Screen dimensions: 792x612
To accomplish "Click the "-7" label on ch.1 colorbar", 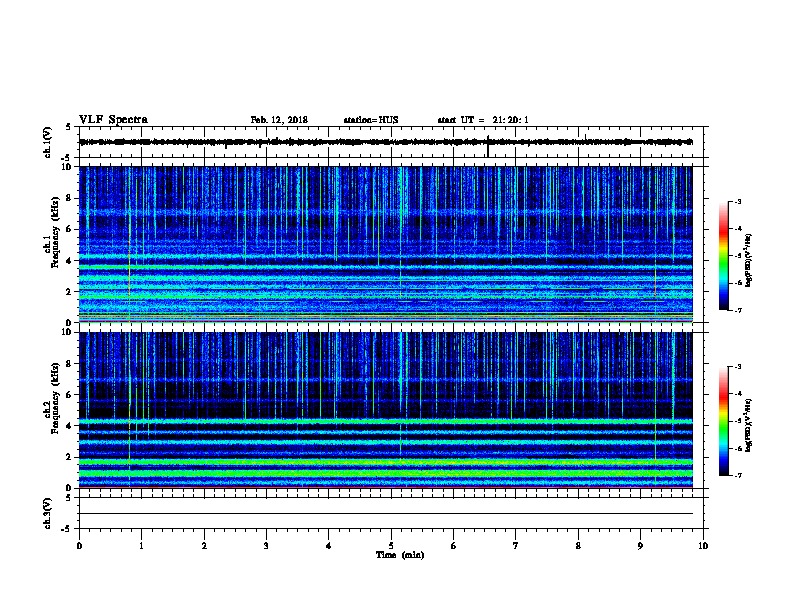I will coord(737,310).
